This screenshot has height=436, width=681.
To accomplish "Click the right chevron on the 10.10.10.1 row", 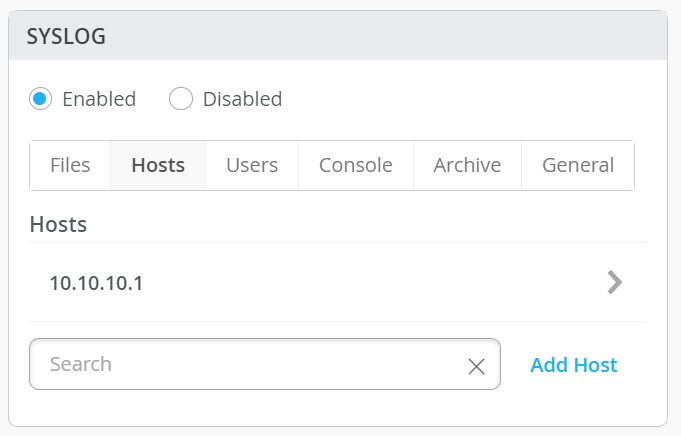I will click(615, 283).
